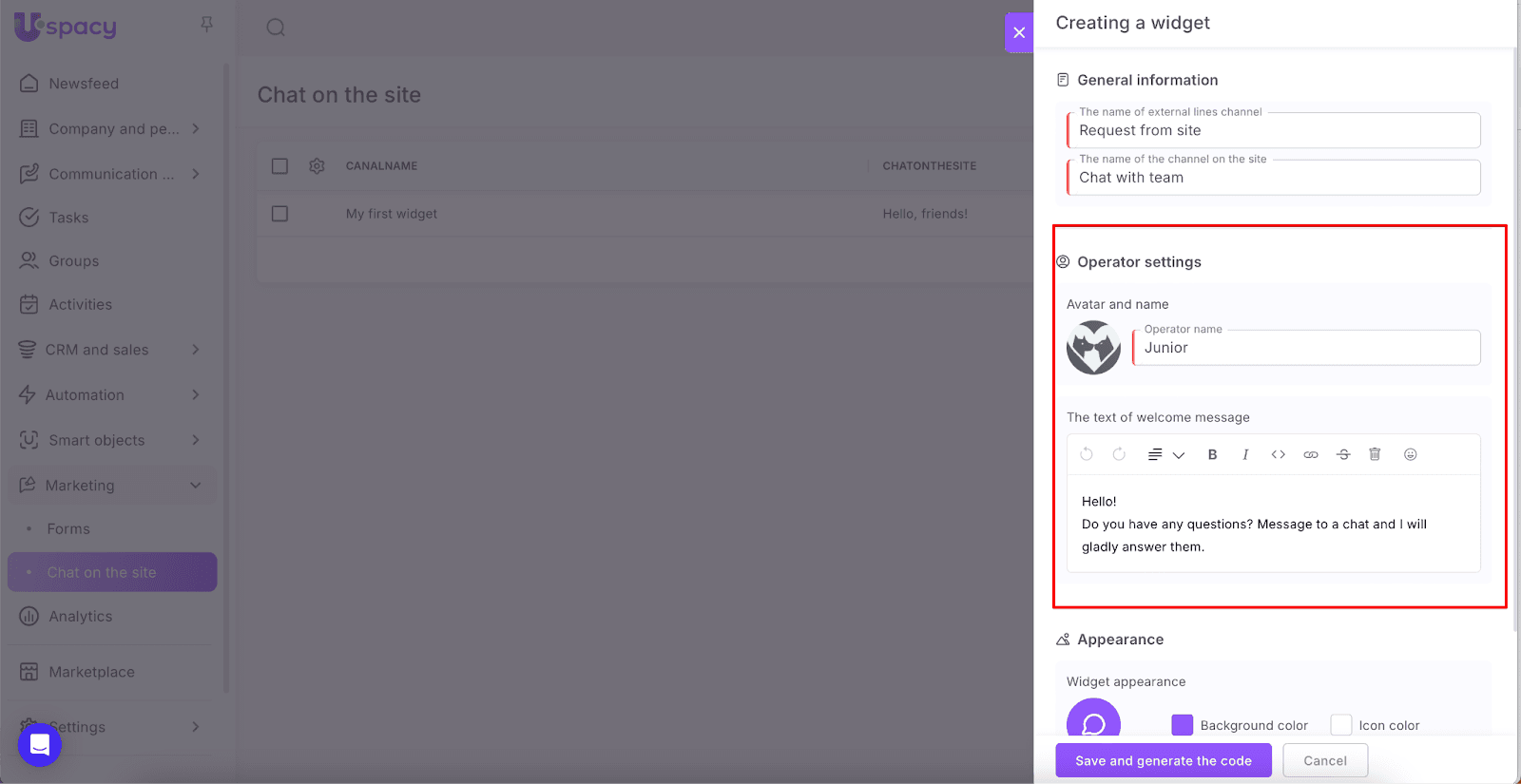Viewport: 1521px width, 784px height.
Task: Open the emoji picker icon
Action: (x=1411, y=455)
